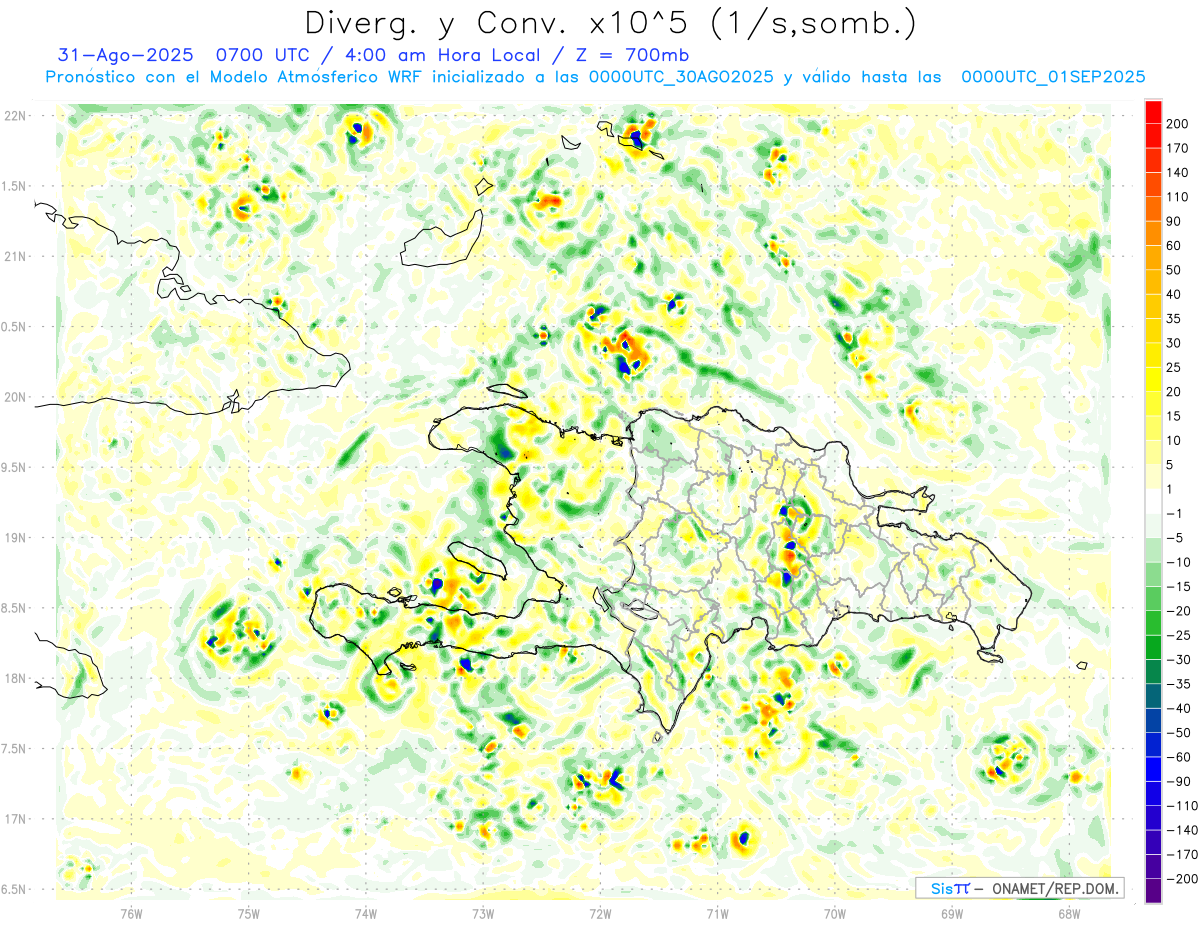Click the legend value '60'

[x=1174, y=246]
